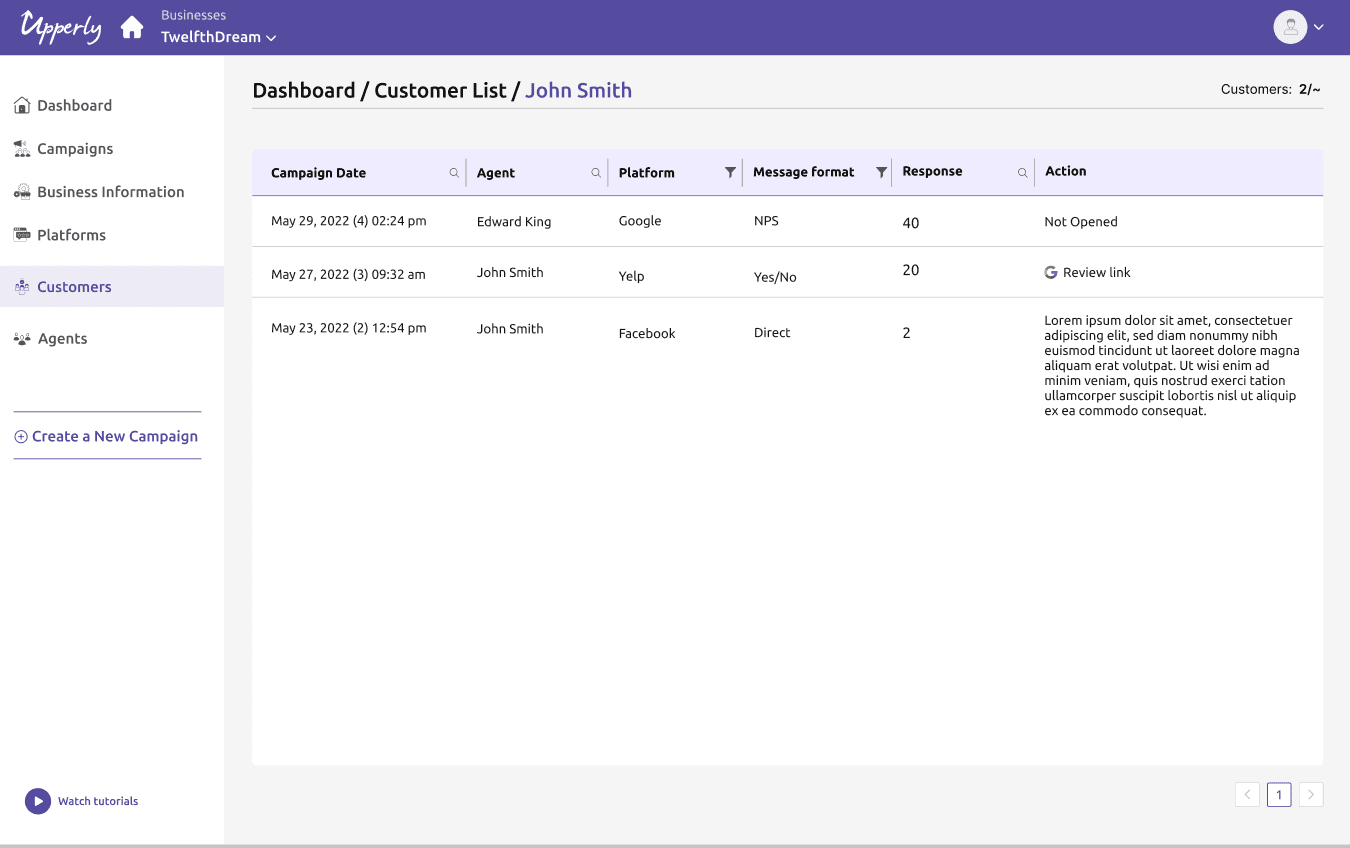Go to next page arrow

click(1311, 794)
